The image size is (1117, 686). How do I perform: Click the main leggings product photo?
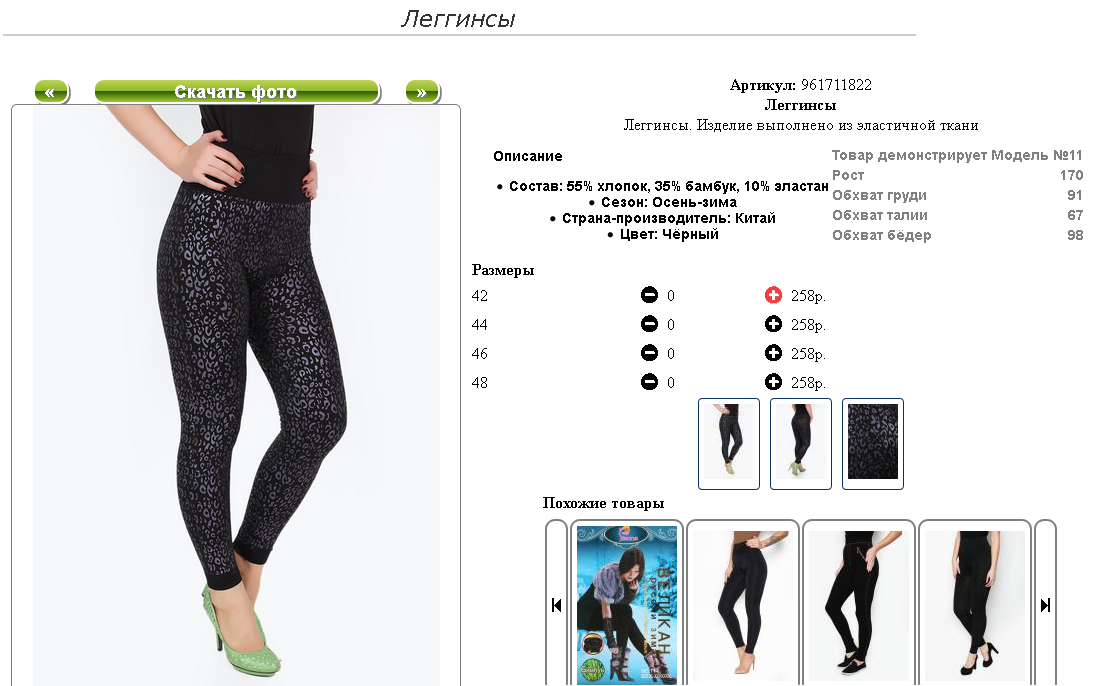pos(236,395)
